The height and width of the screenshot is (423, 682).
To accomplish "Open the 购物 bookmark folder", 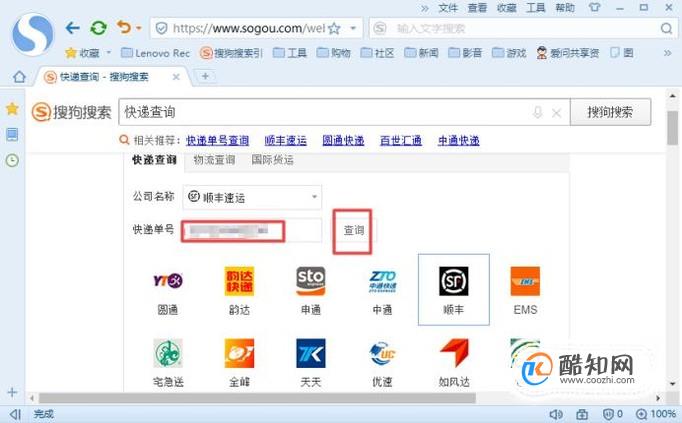I will (334, 53).
